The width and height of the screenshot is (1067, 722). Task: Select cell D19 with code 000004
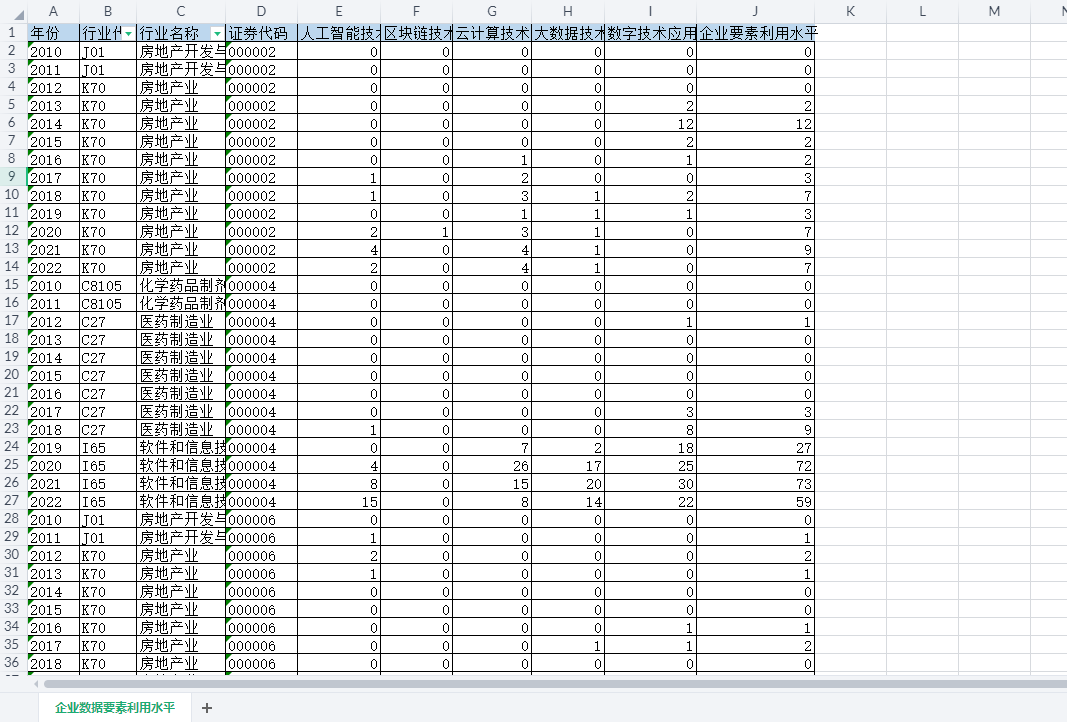tap(261, 358)
